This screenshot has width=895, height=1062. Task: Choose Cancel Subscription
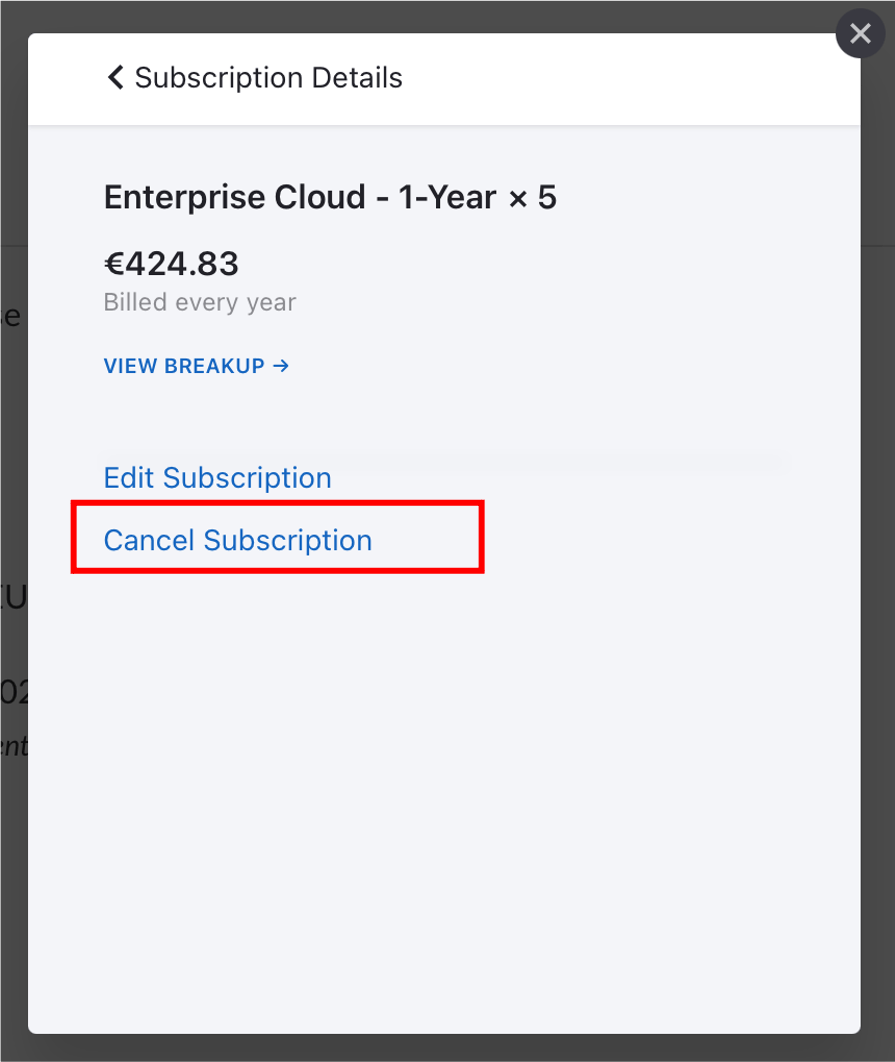237,540
